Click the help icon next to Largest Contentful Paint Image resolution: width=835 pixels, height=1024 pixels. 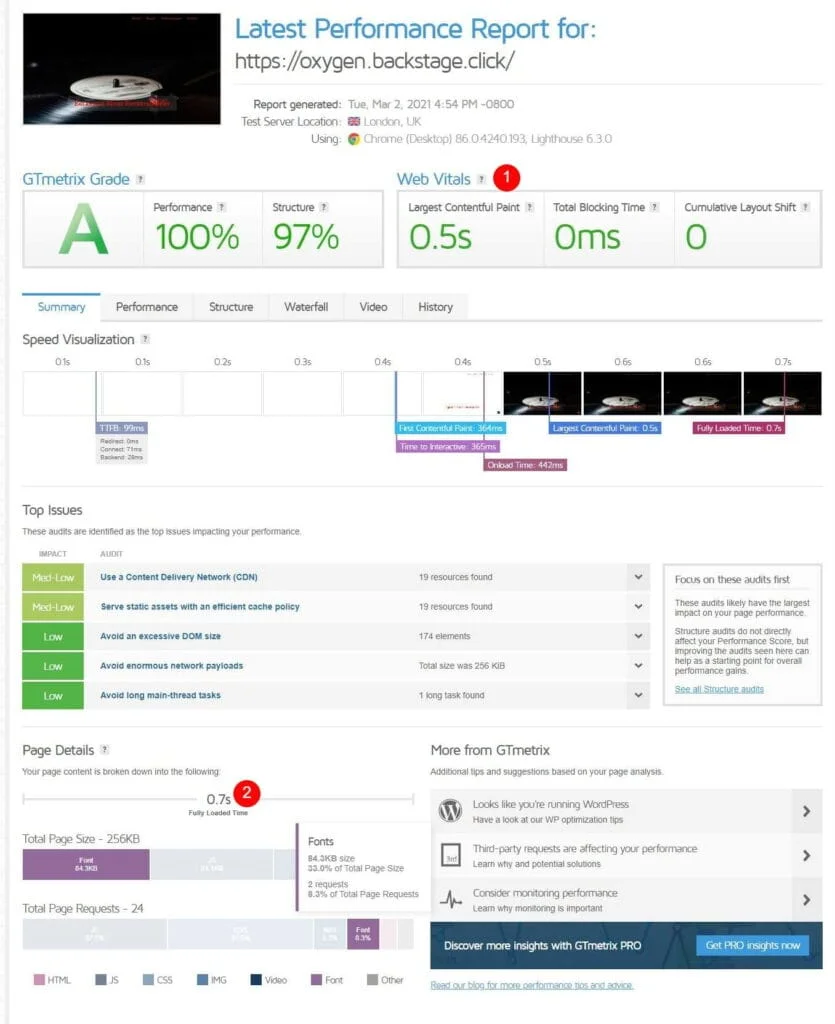528,208
